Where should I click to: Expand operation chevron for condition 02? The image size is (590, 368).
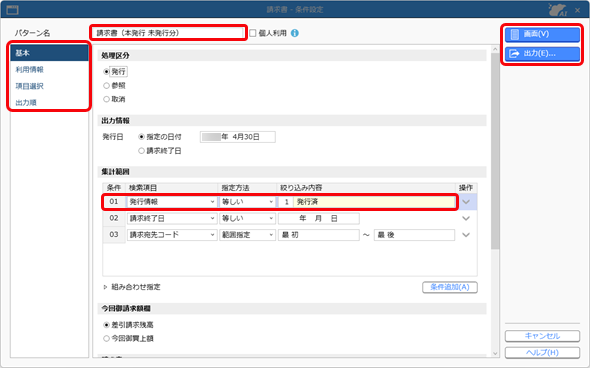point(466,219)
